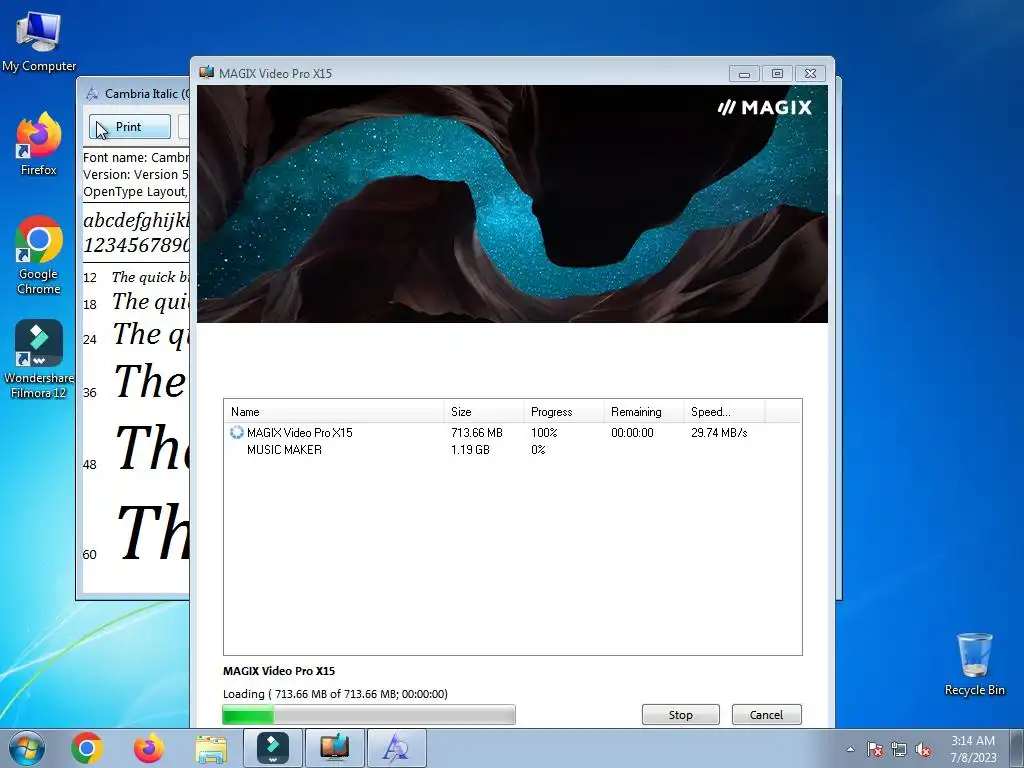Sort download list by Name column
Screen dimensions: 1024x768
coord(334,411)
